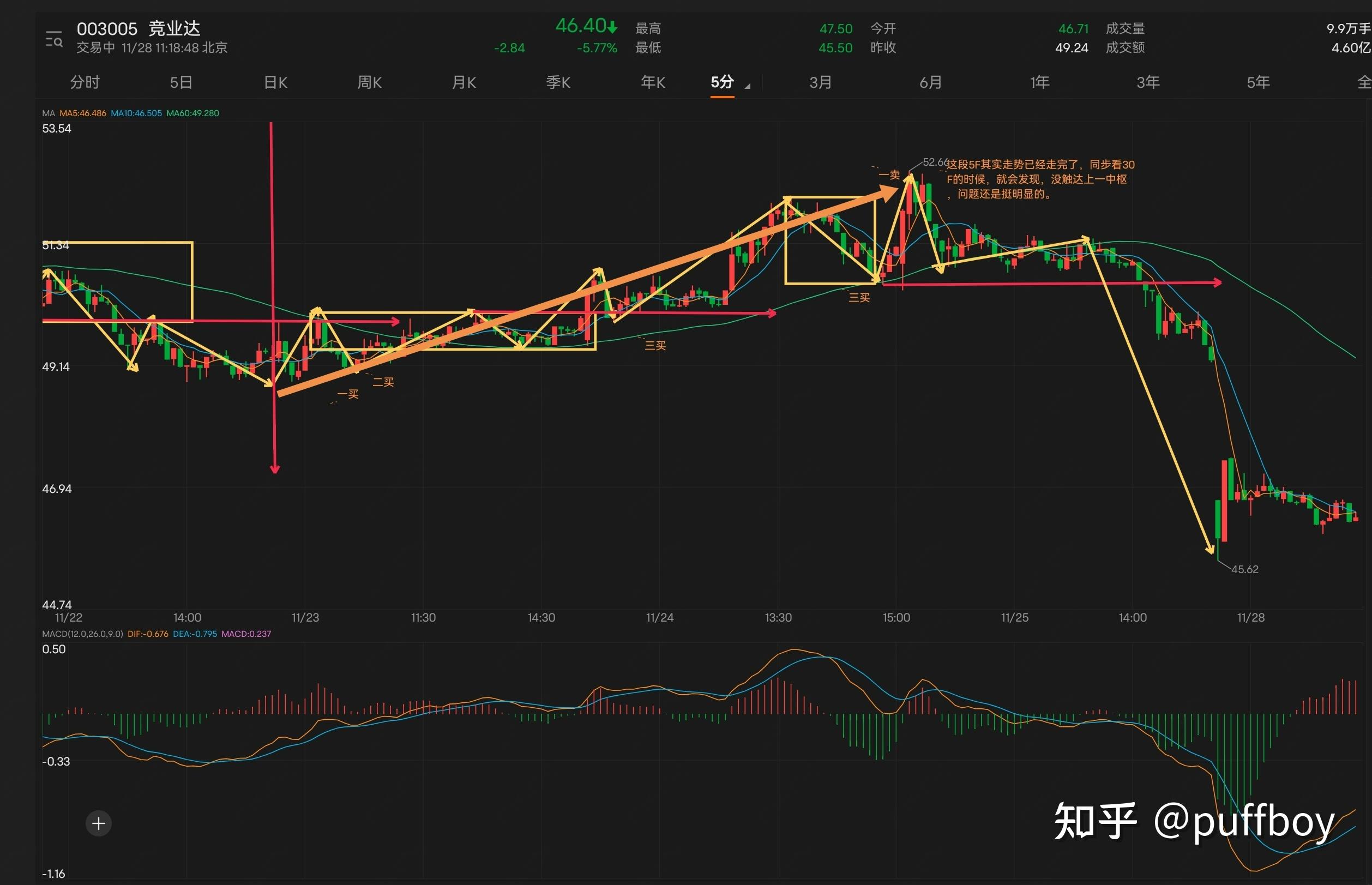1372x885 pixels.
Task: Choose the 1年 range
Action: pyautogui.click(x=1039, y=82)
